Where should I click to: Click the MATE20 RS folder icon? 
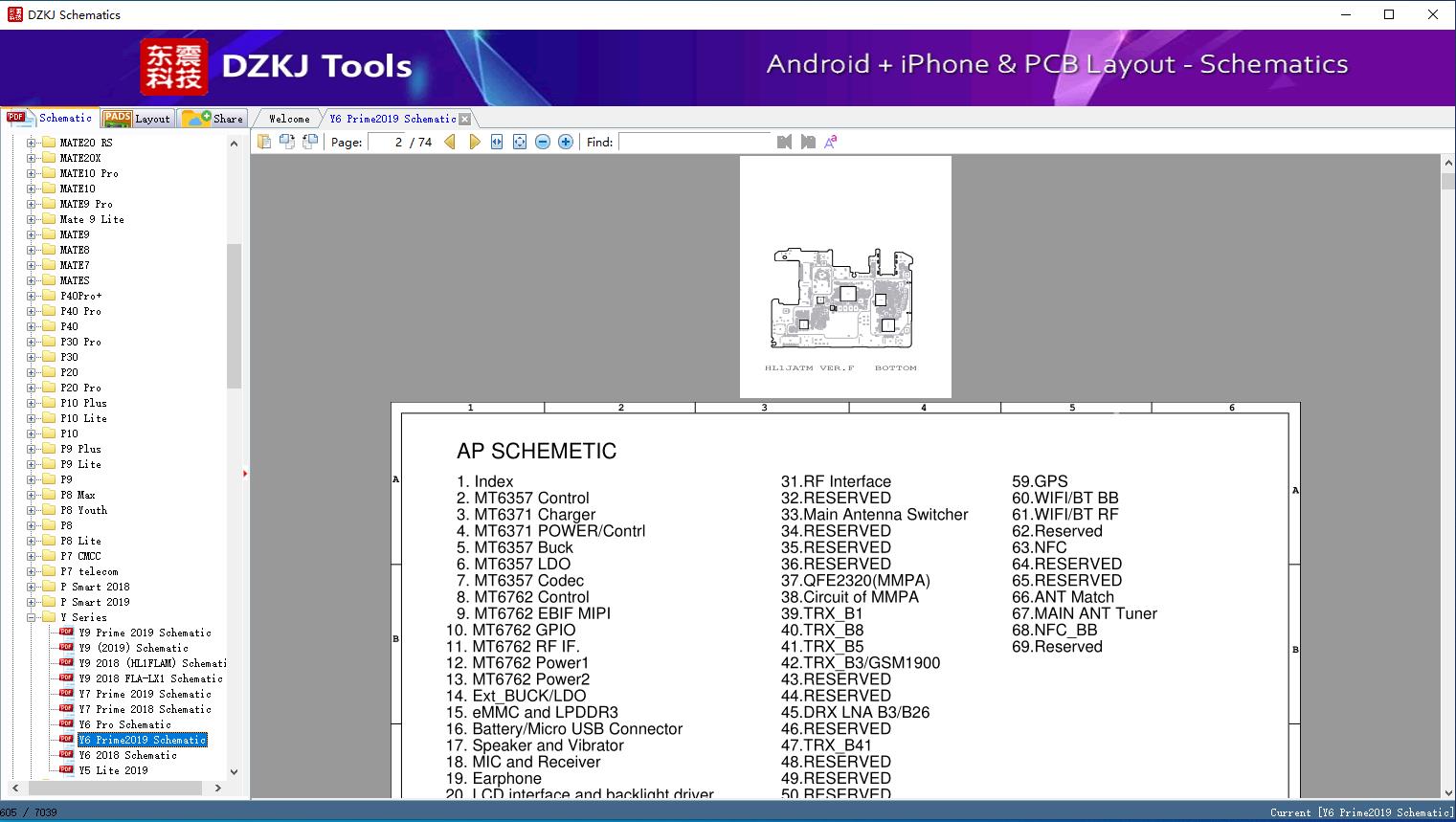49,143
